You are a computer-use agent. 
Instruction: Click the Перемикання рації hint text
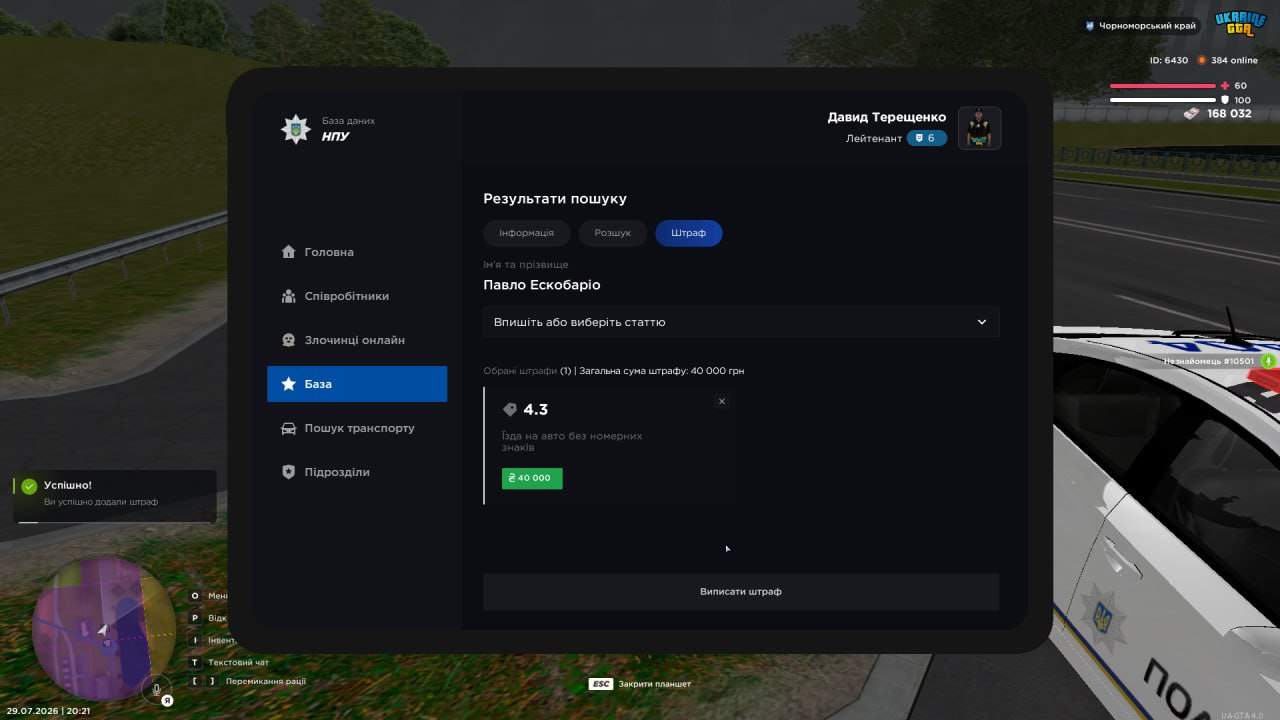266,681
